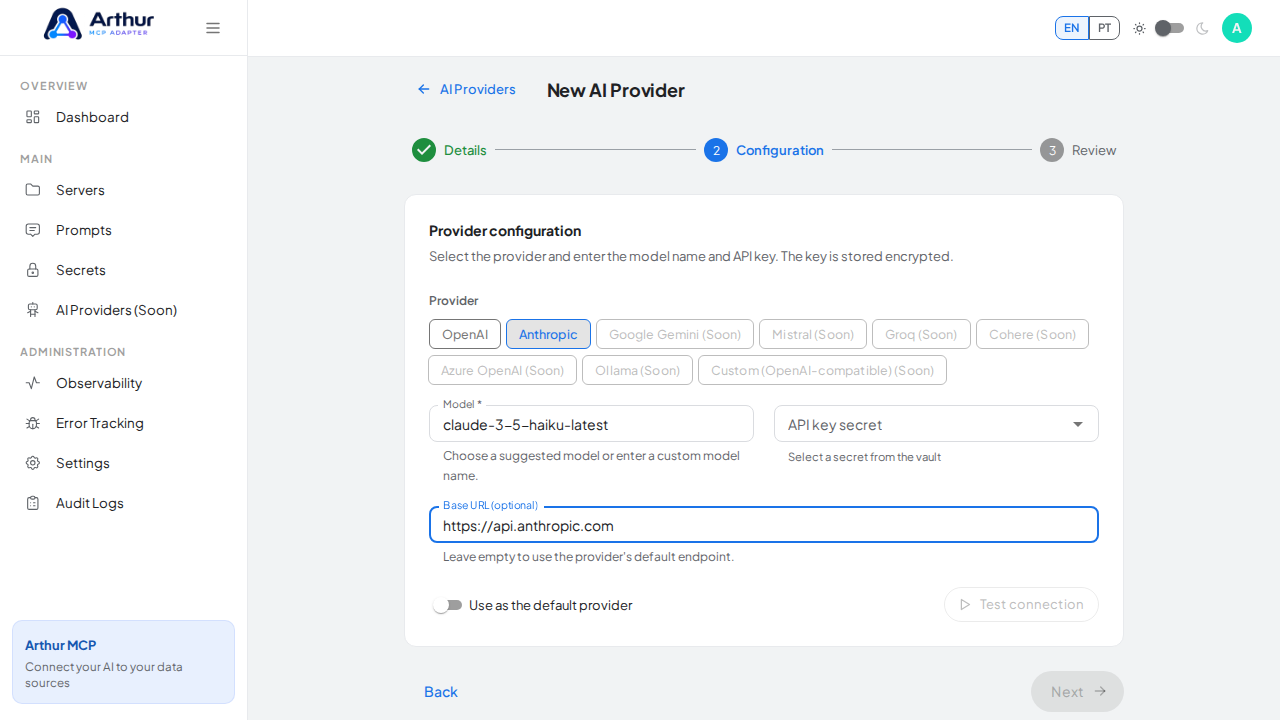The image size is (1280, 720).
Task: Click the step 3 Review circle
Action: tap(1052, 150)
